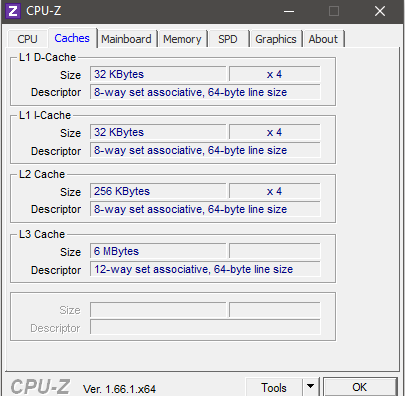Image resolution: width=405 pixels, height=396 pixels.
Task: Show the About tab
Action: 323,39
